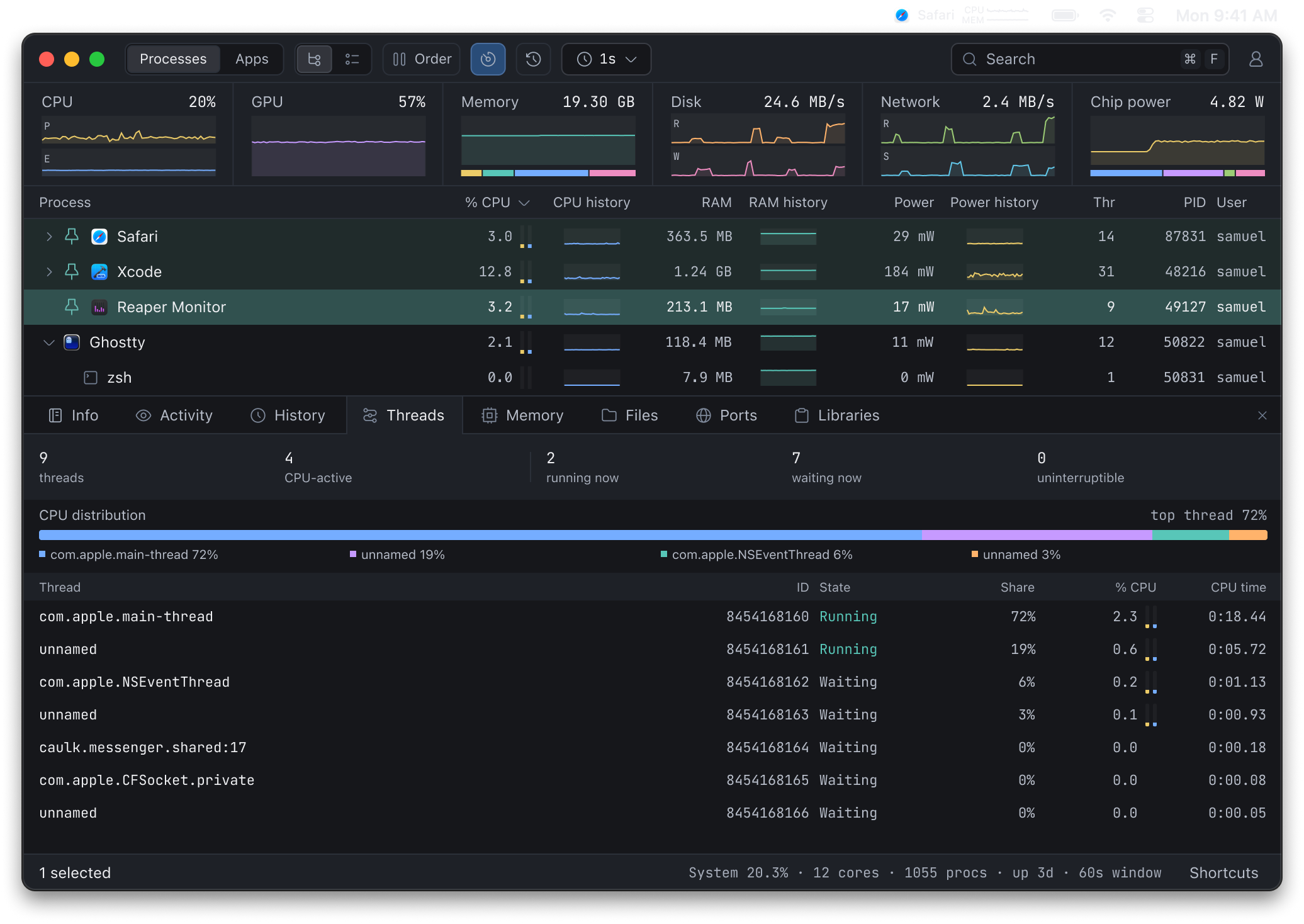The image size is (1304, 924).
Task: Click the live update gauge icon
Action: [x=488, y=59]
